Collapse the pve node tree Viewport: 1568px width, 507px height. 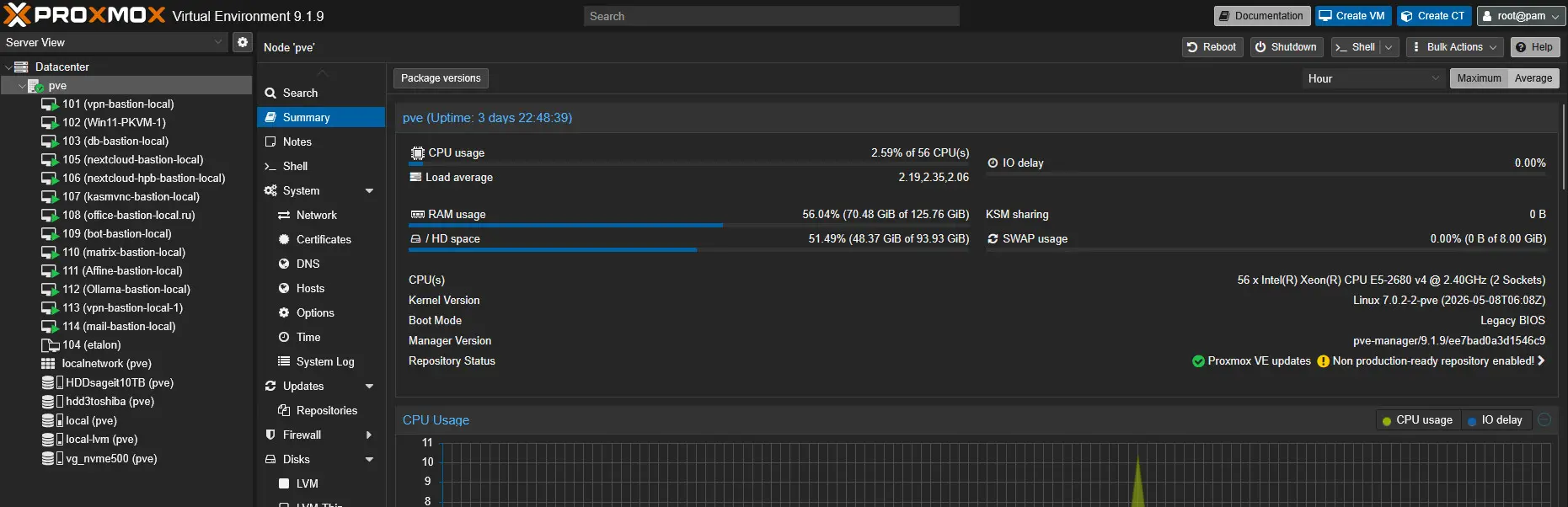[x=22, y=86]
